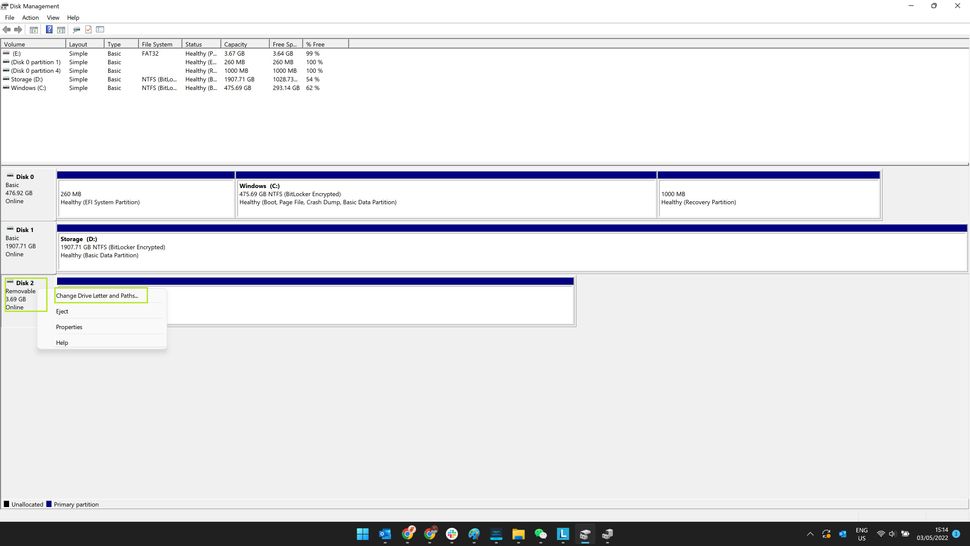Open the Action menu

point(30,17)
